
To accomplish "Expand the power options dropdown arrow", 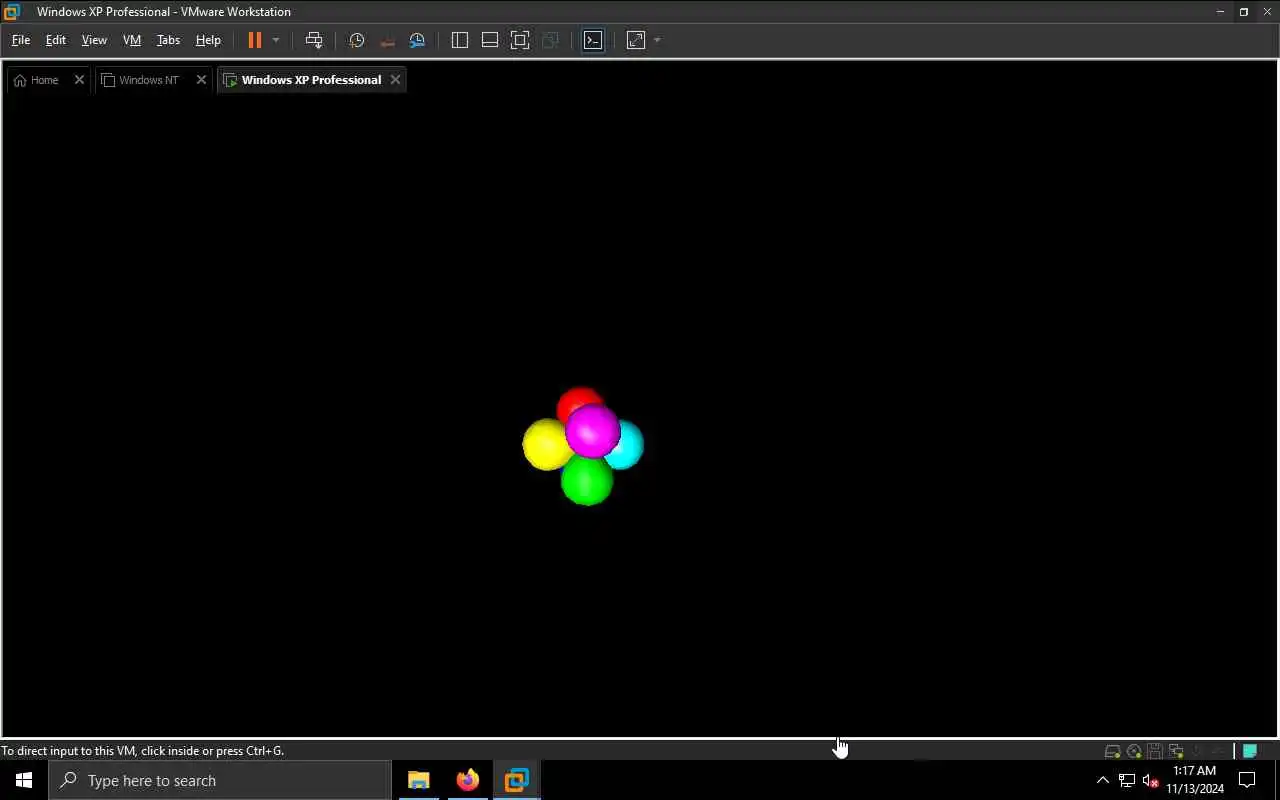I will coord(276,40).
